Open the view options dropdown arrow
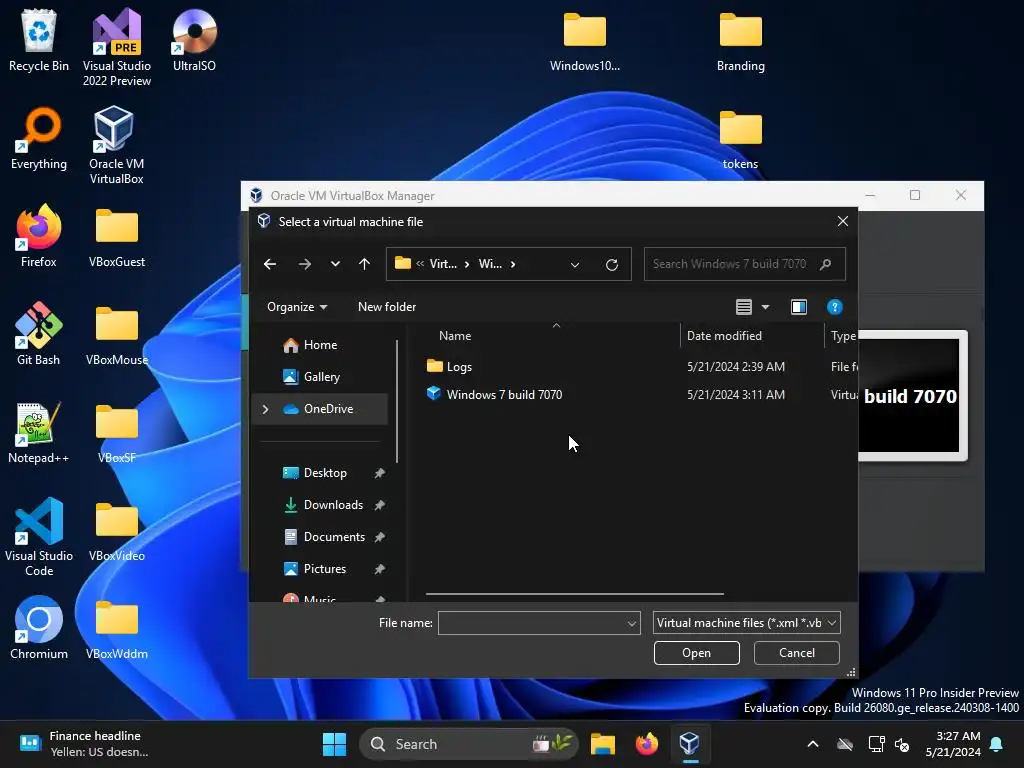The height and width of the screenshot is (768, 1024). coord(765,307)
